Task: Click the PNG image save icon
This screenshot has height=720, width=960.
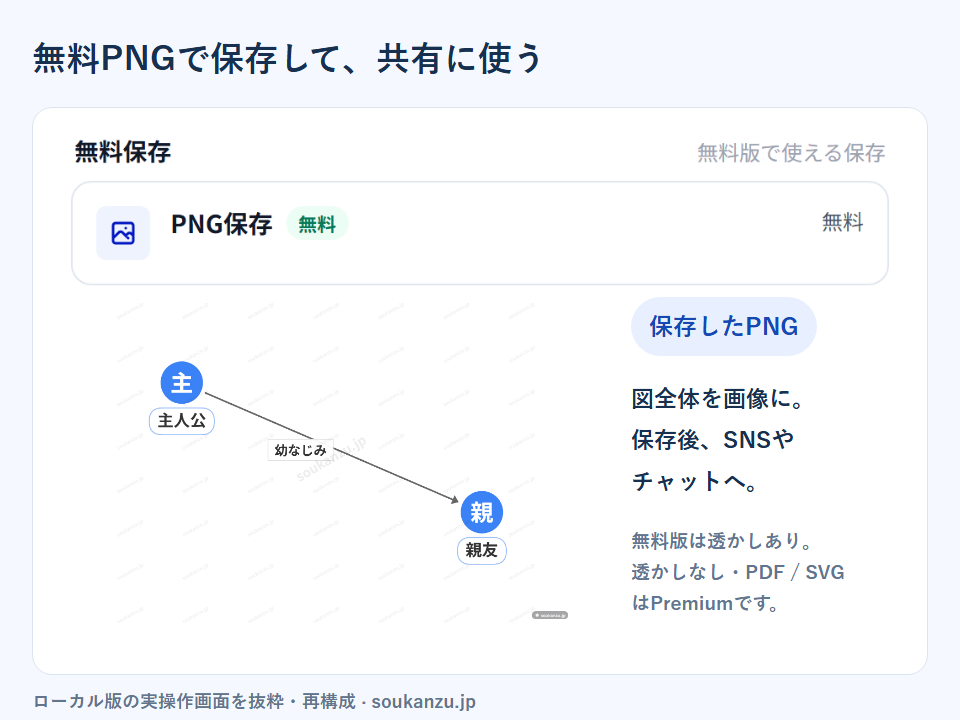Action: coord(123,233)
